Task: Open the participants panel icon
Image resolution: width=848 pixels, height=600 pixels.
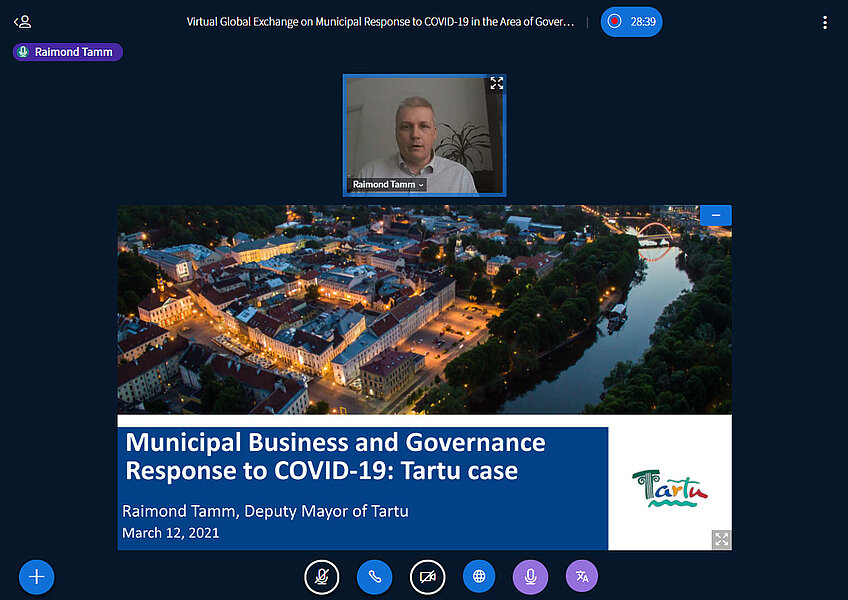Action: point(23,22)
